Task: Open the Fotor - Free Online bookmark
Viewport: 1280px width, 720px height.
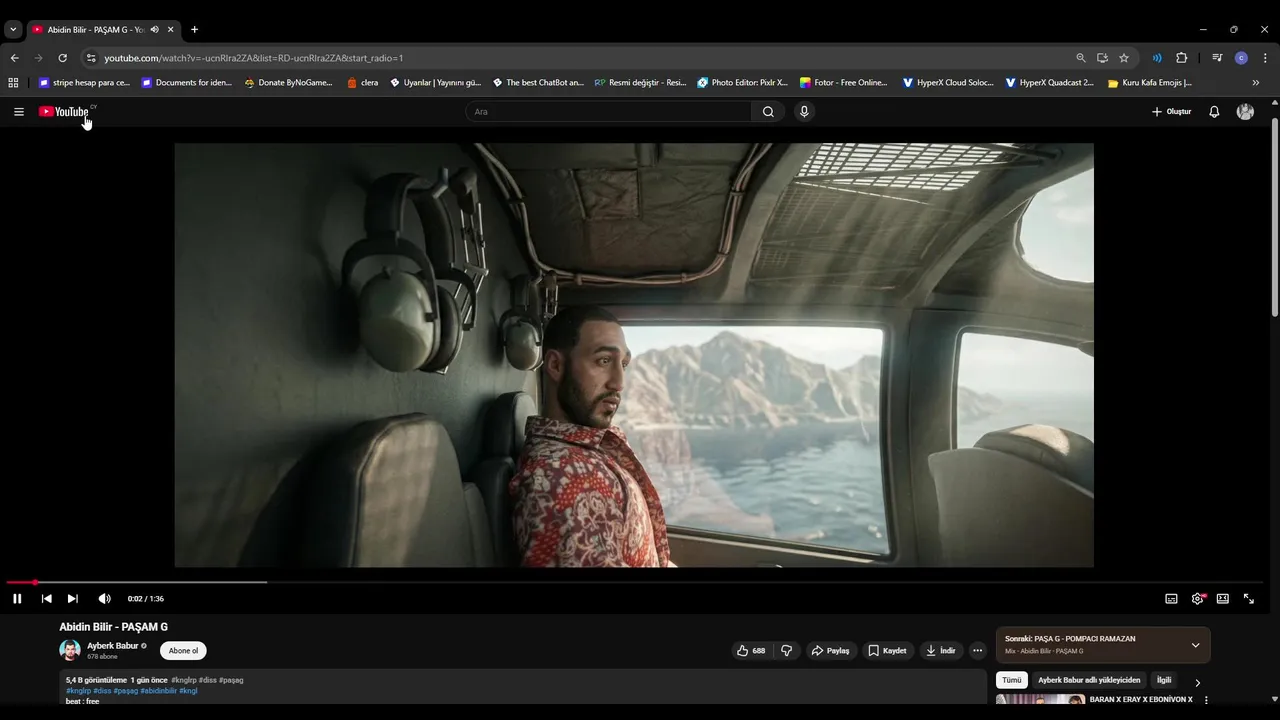Action: (x=845, y=83)
